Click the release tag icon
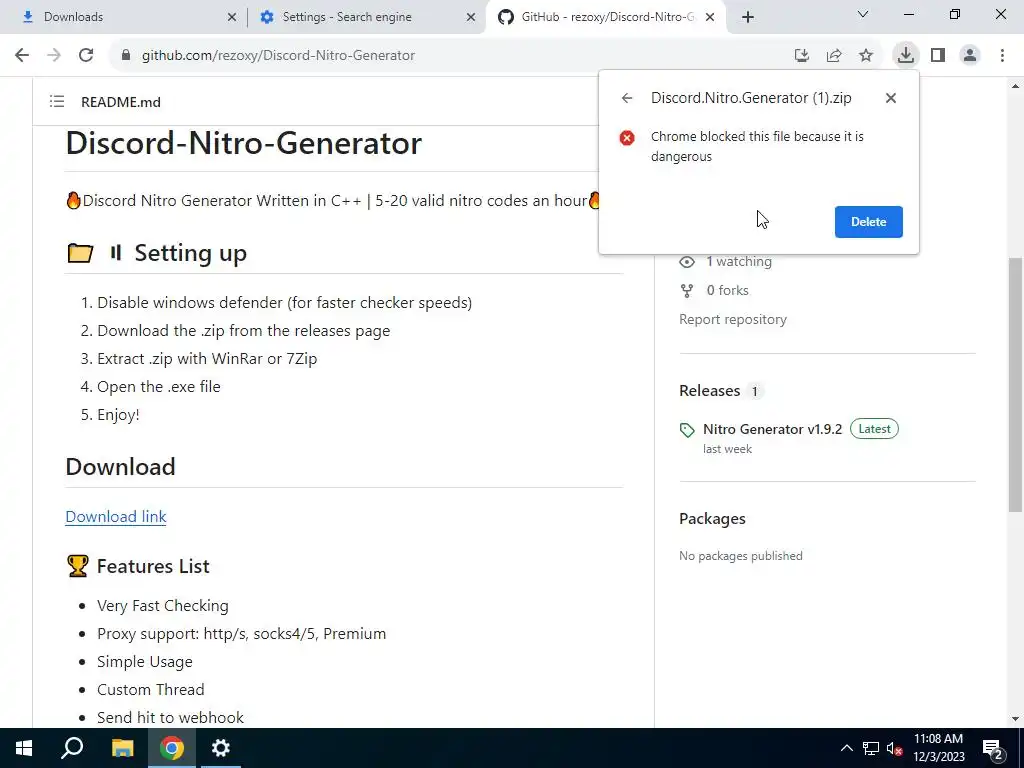 687,430
